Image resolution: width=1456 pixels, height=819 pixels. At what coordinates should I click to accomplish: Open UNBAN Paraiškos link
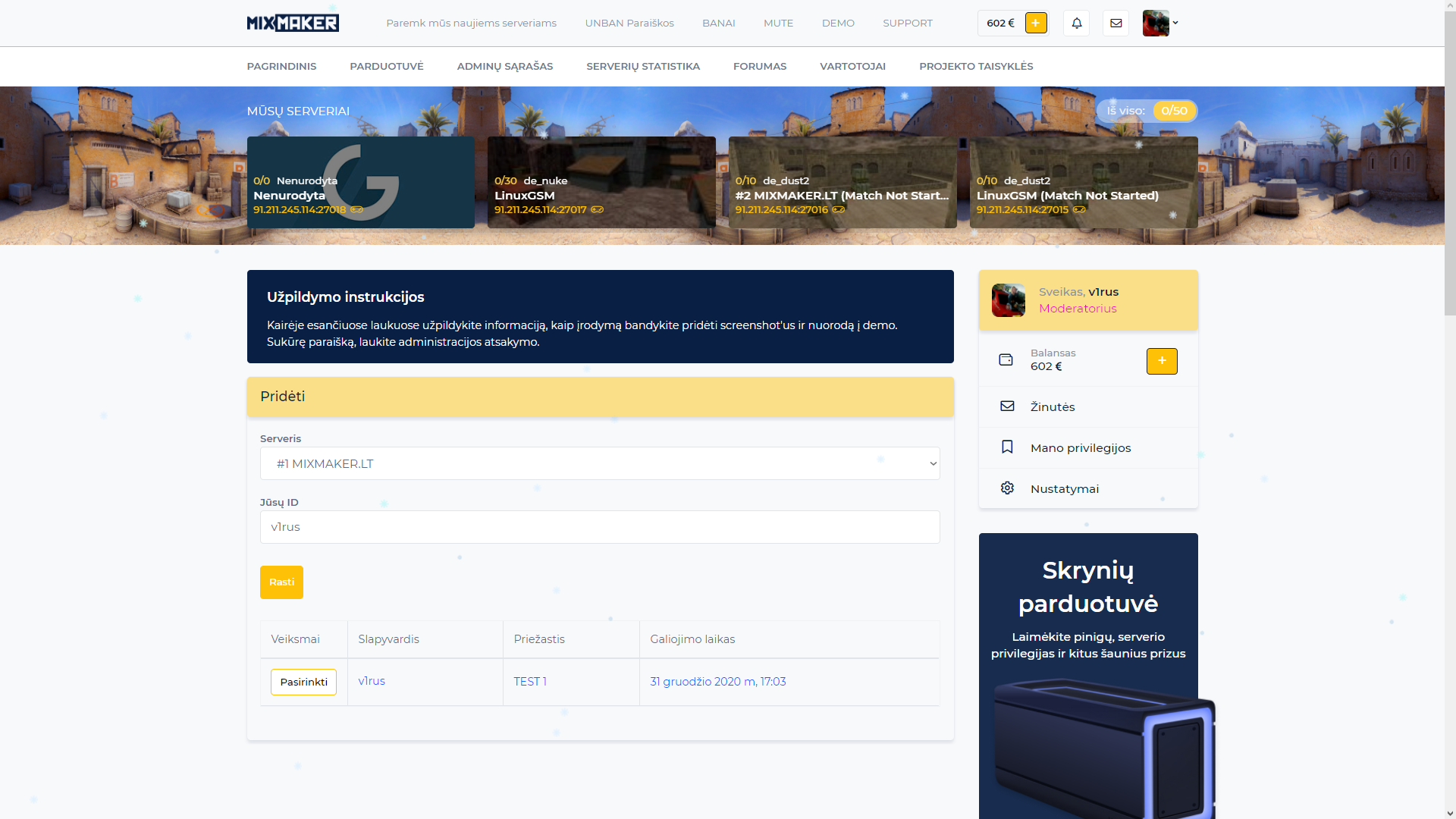pos(629,23)
